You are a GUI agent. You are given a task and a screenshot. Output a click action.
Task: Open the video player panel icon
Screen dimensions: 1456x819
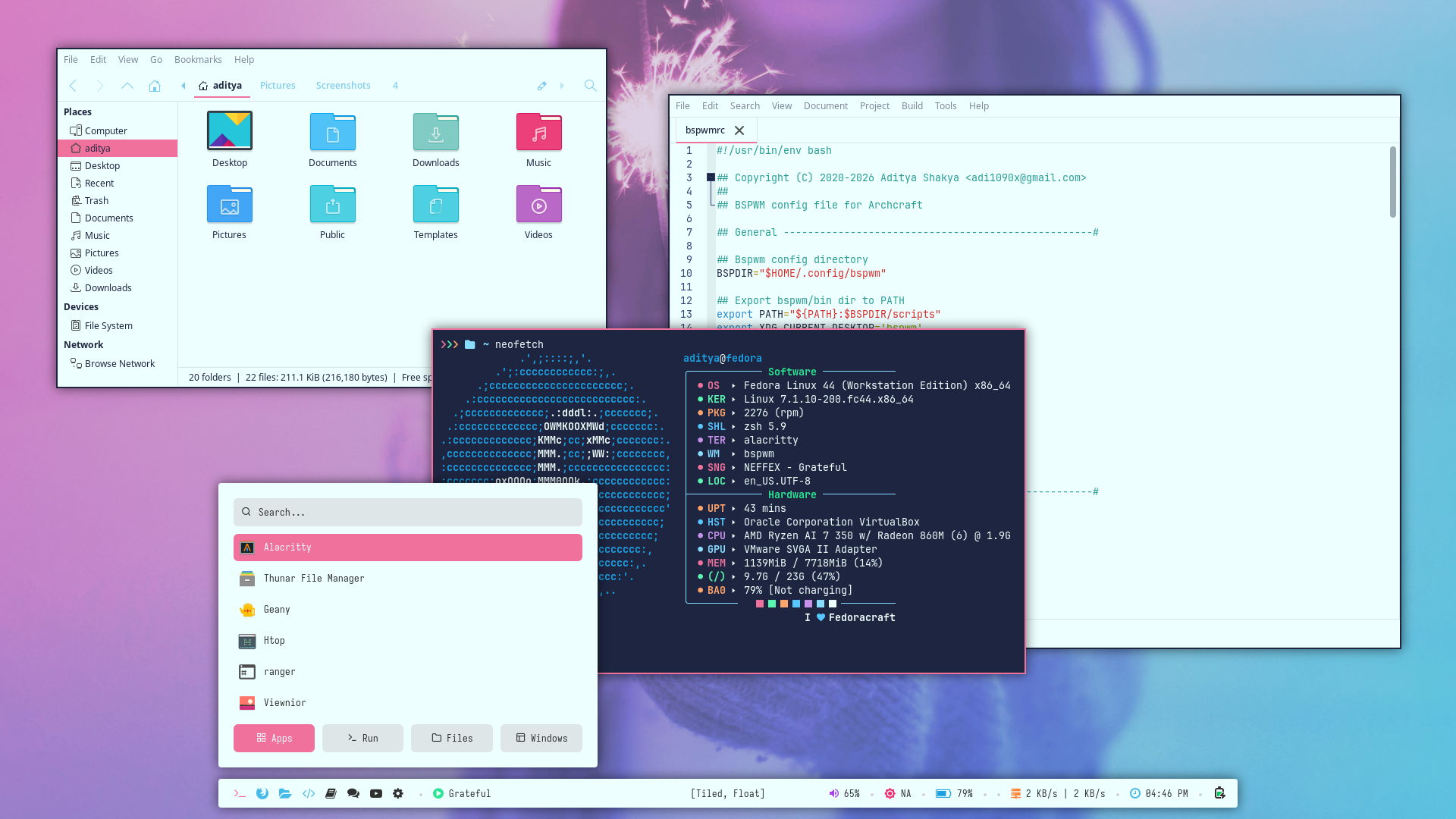(376, 793)
